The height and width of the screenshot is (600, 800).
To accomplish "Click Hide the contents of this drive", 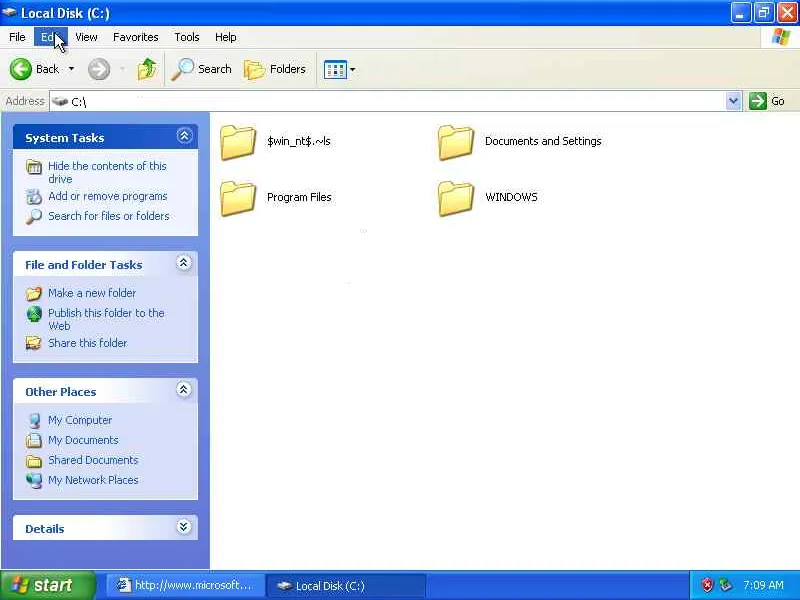I will point(107,172).
